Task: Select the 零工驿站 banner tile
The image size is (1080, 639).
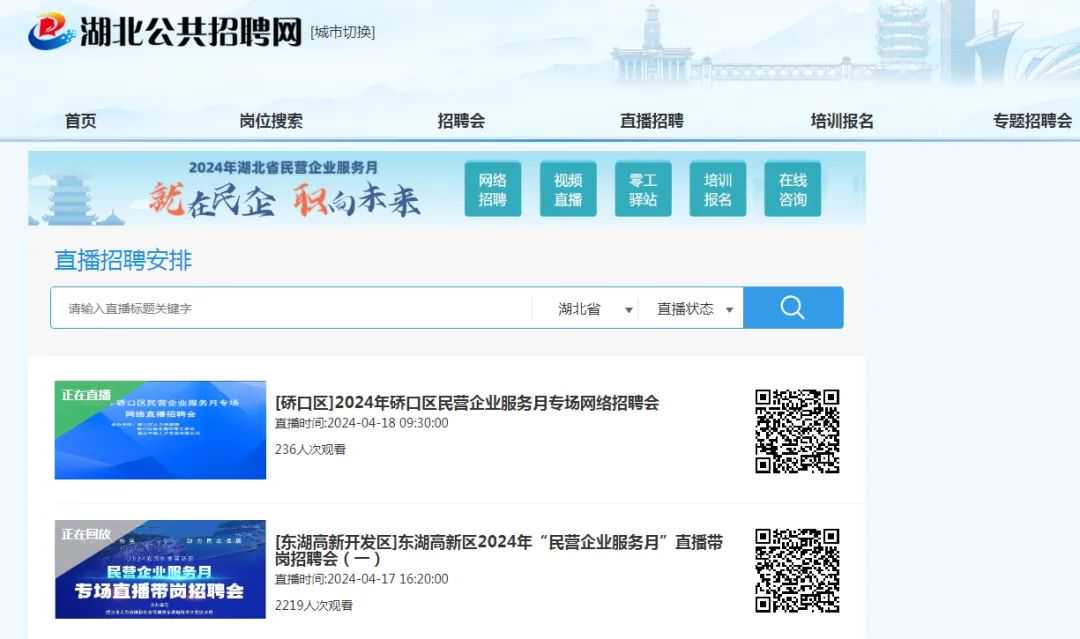Action: pyautogui.click(x=643, y=190)
